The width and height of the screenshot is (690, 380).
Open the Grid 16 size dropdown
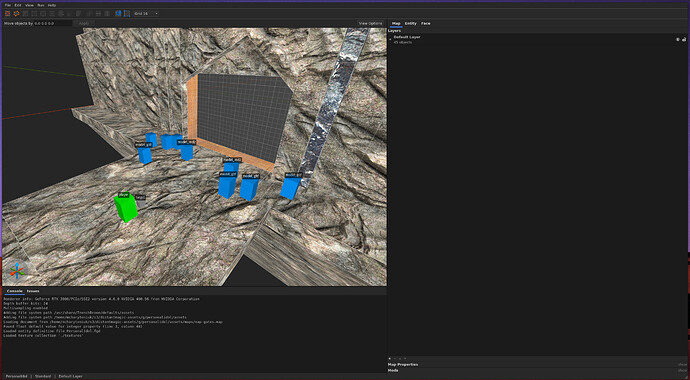146,14
